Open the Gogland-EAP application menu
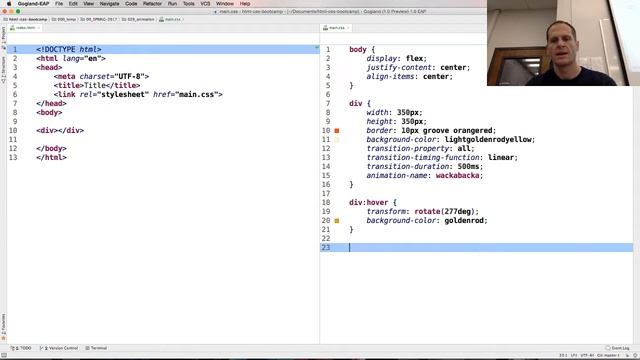 [33, 4]
